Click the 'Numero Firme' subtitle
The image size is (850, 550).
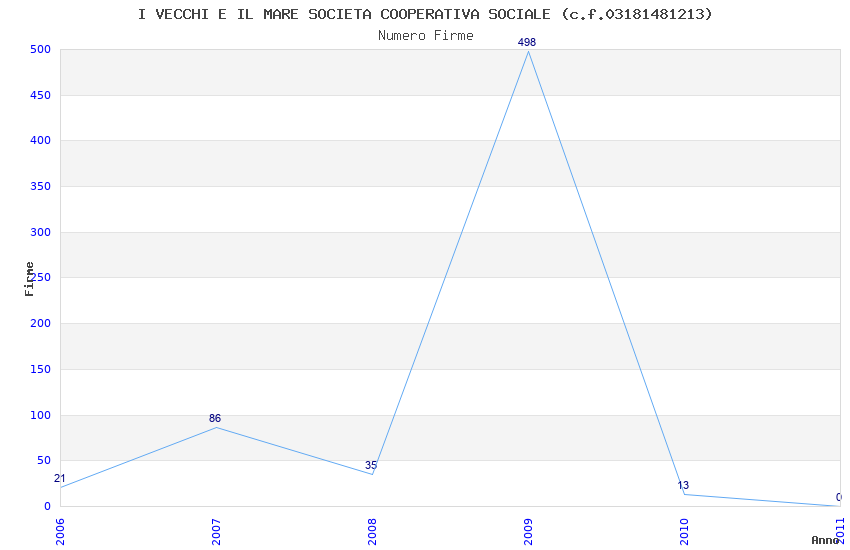(x=426, y=36)
